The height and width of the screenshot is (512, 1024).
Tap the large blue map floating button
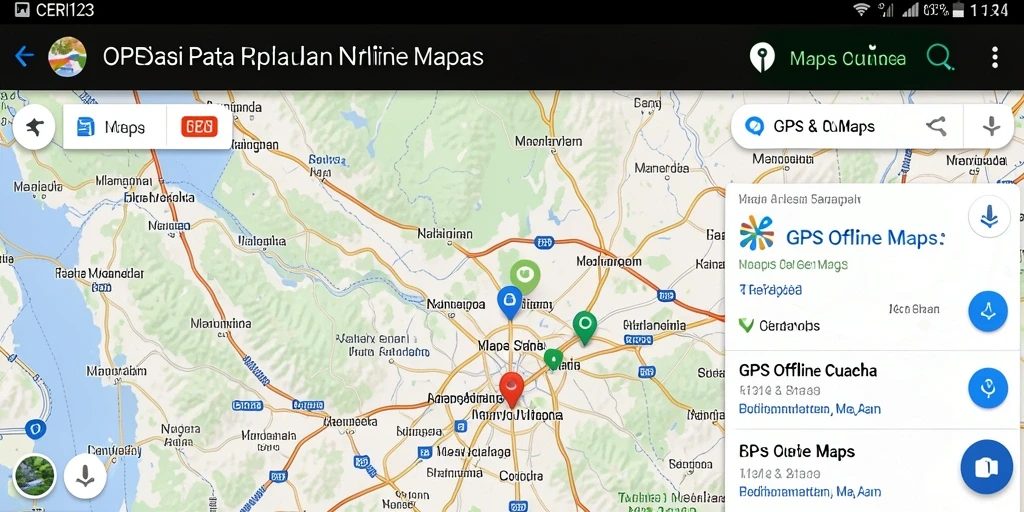[986, 466]
